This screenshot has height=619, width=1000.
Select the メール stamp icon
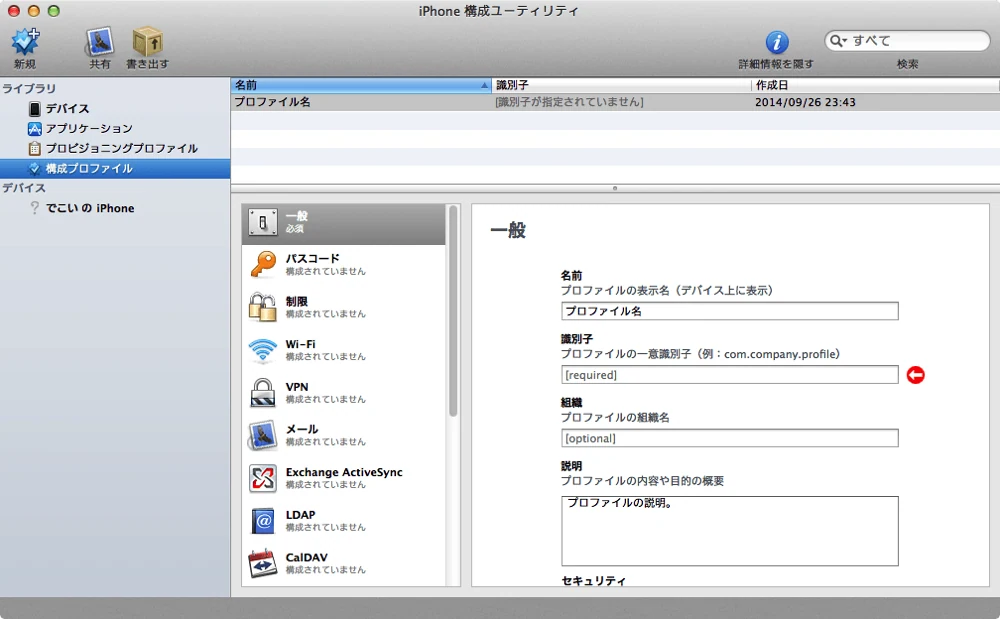pos(263,435)
